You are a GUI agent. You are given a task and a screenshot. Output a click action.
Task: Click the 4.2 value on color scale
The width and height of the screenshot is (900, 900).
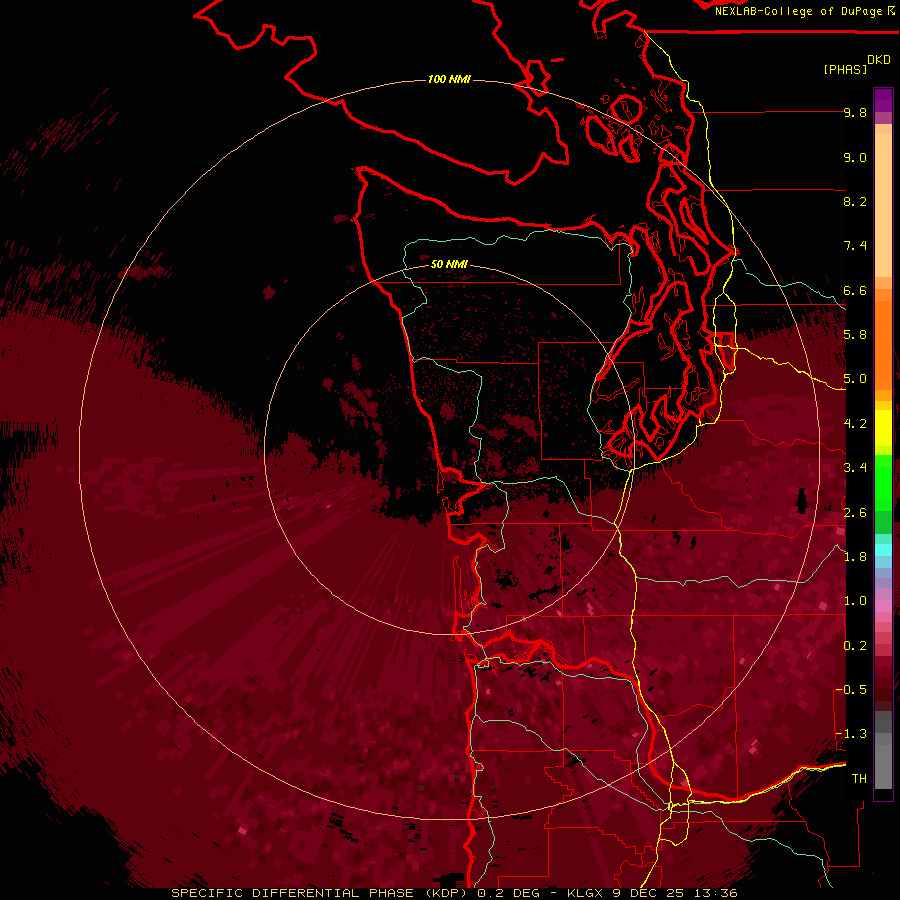click(x=855, y=424)
